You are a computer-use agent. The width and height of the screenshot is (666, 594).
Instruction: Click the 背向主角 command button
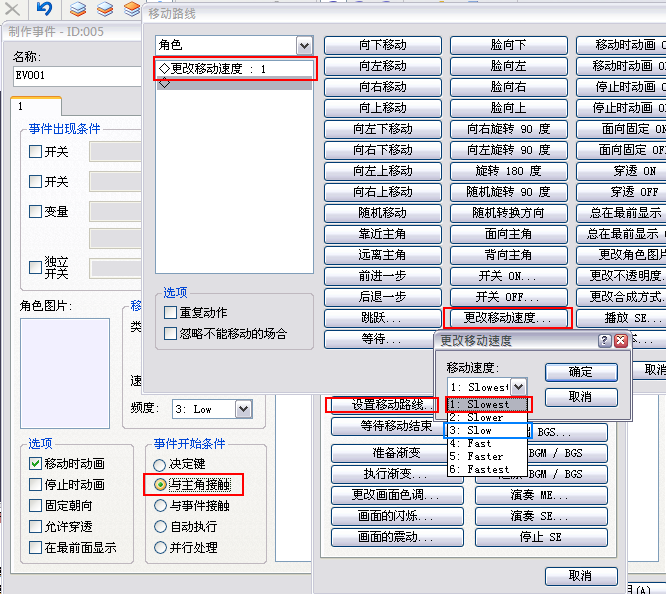508,255
